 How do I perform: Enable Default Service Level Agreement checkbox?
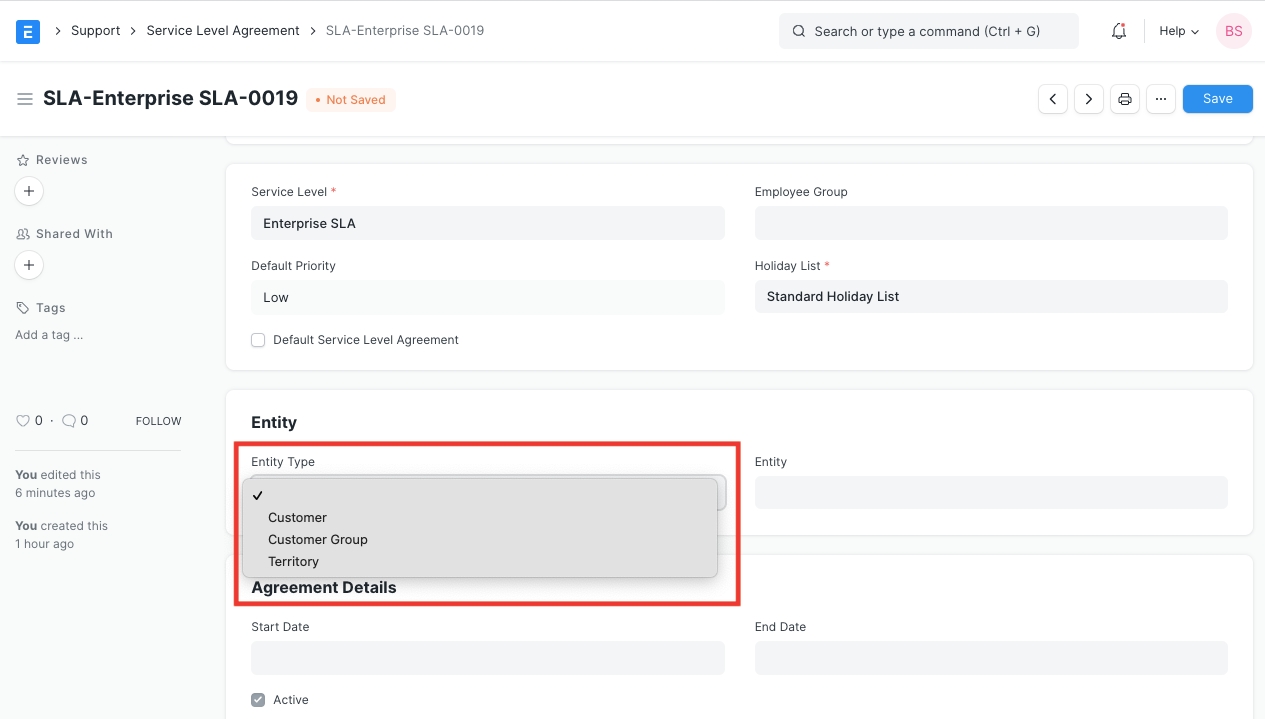258,340
